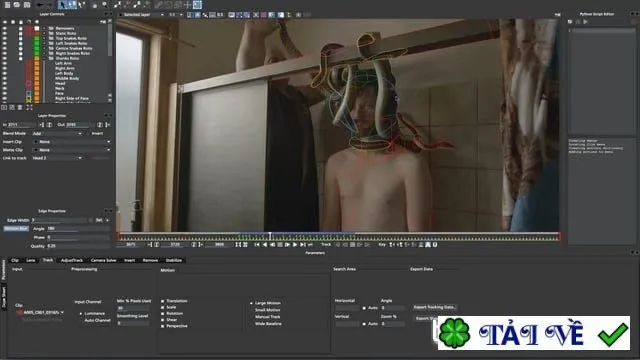Screen dimensions: 640x360
Task: Click the New project icon
Action: tap(7, 5)
